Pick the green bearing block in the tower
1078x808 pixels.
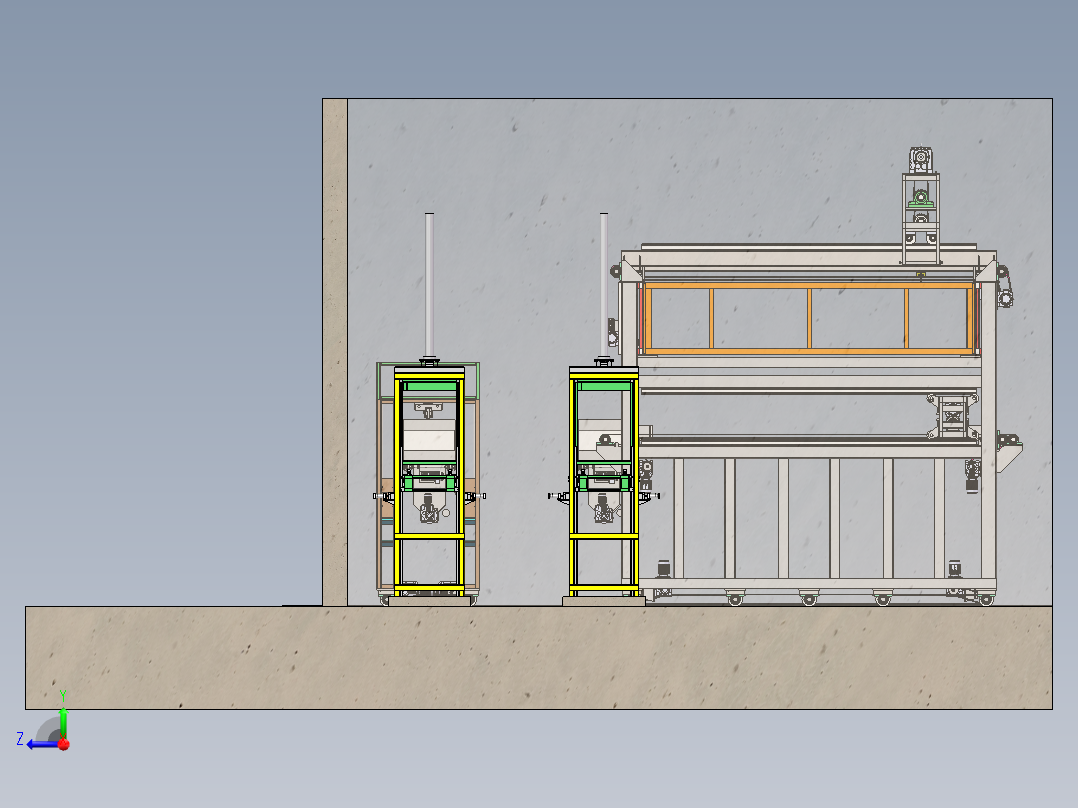921,200
